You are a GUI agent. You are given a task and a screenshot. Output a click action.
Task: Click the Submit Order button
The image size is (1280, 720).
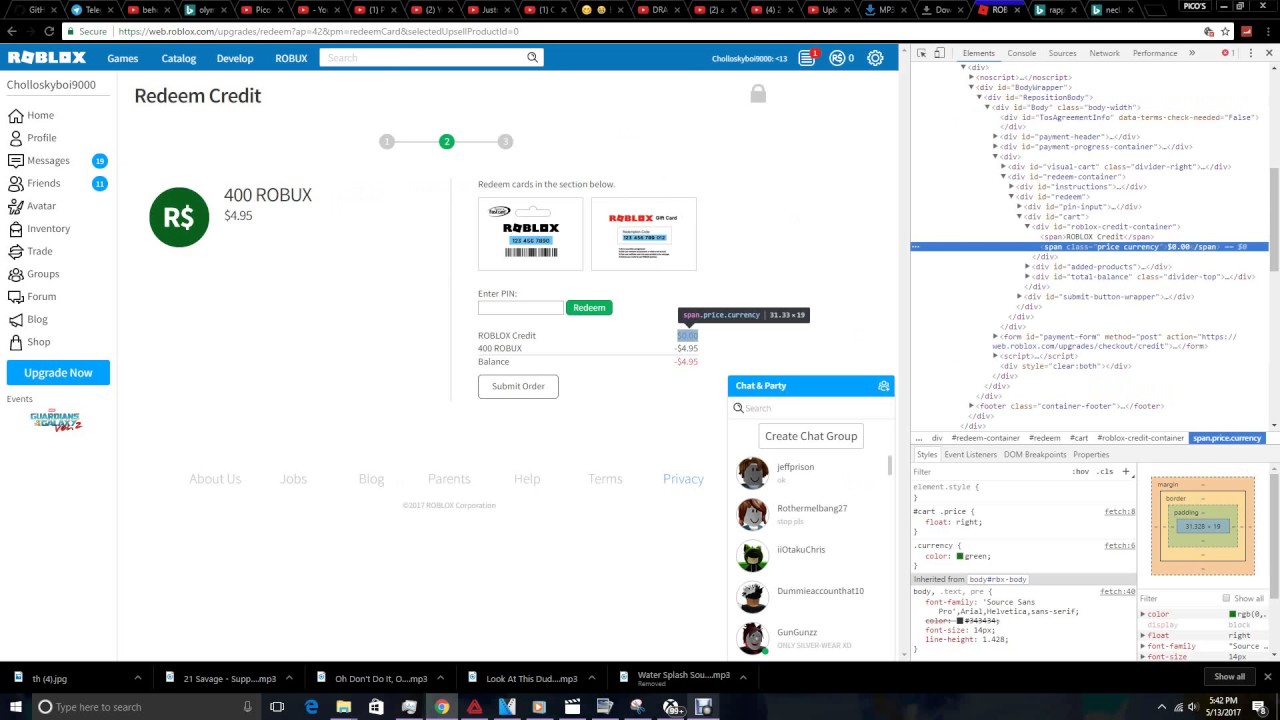(518, 386)
